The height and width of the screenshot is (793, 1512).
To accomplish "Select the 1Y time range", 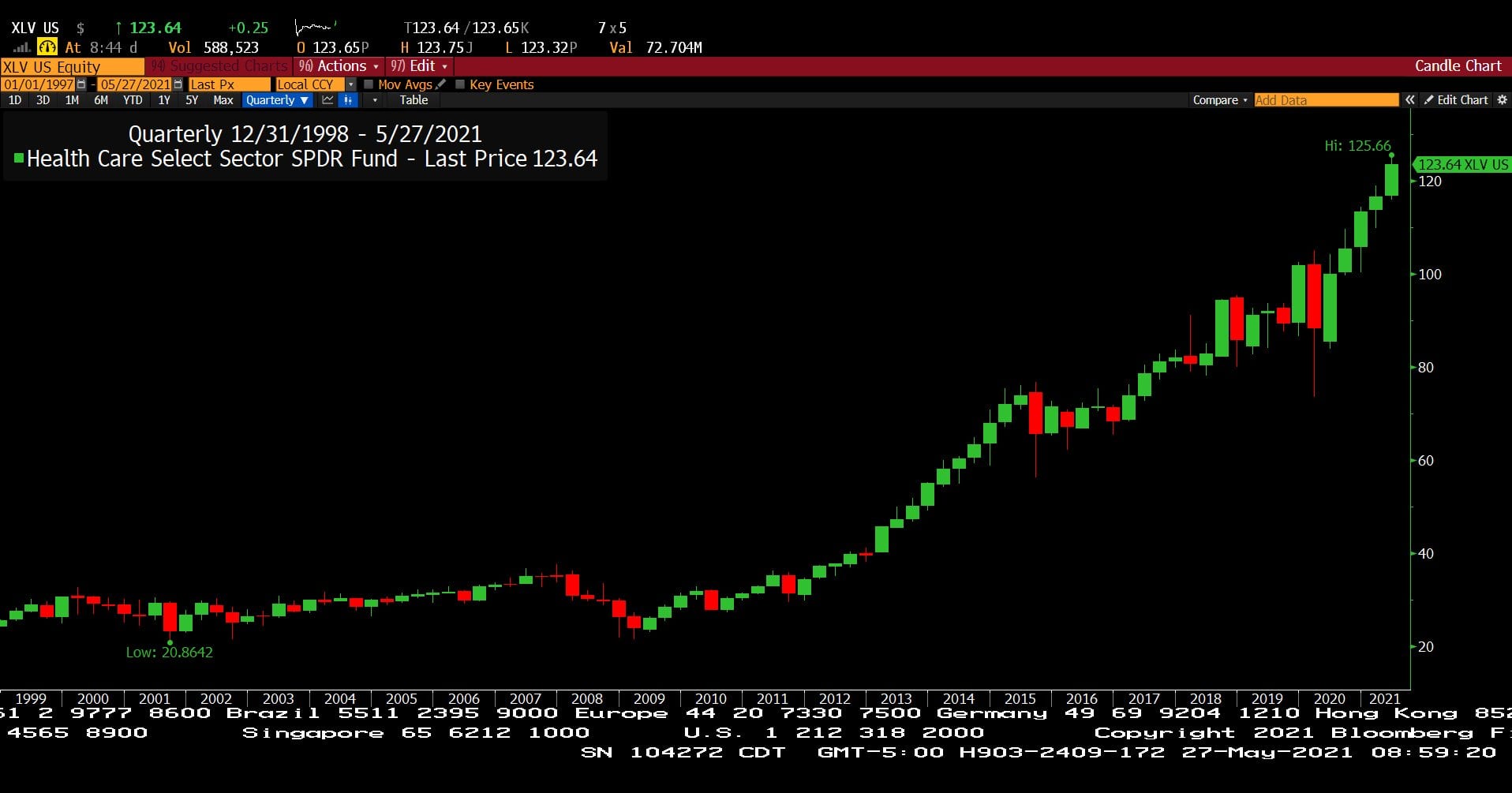I will (164, 100).
